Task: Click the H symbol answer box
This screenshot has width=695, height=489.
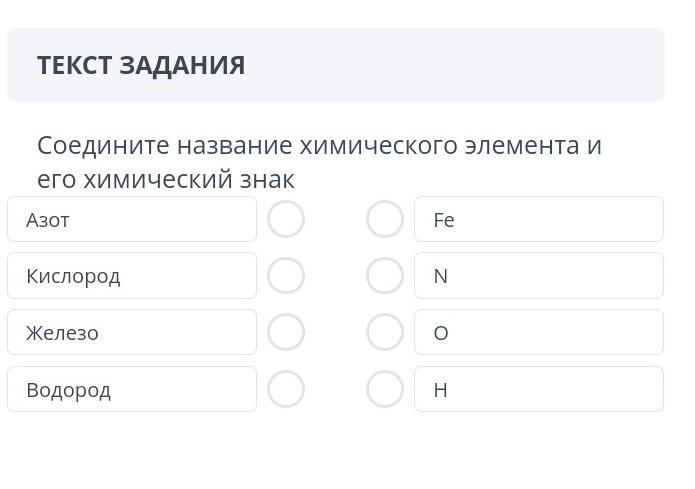Action: (539, 390)
